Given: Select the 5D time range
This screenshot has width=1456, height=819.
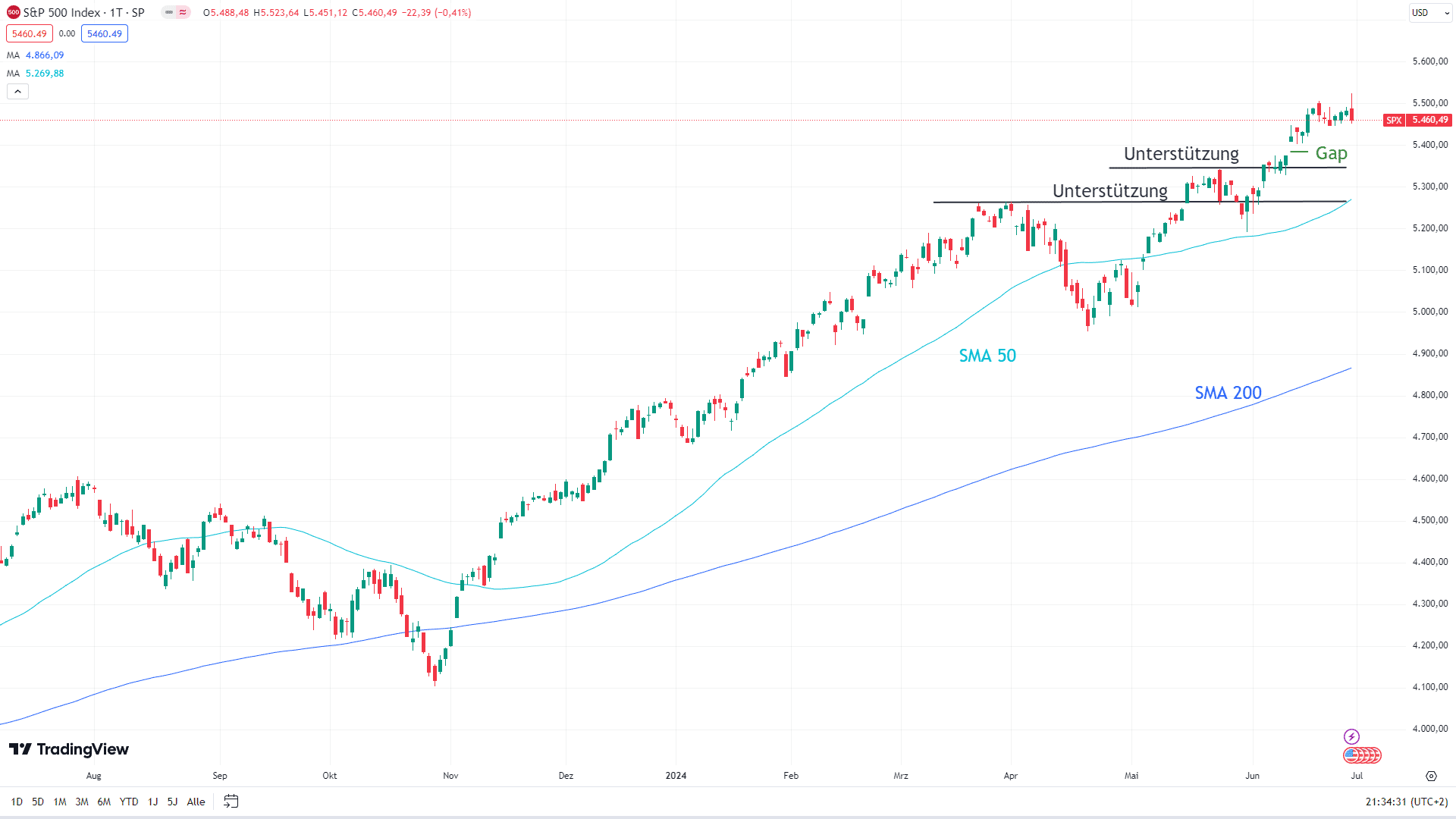Looking at the screenshot, I should 38,802.
